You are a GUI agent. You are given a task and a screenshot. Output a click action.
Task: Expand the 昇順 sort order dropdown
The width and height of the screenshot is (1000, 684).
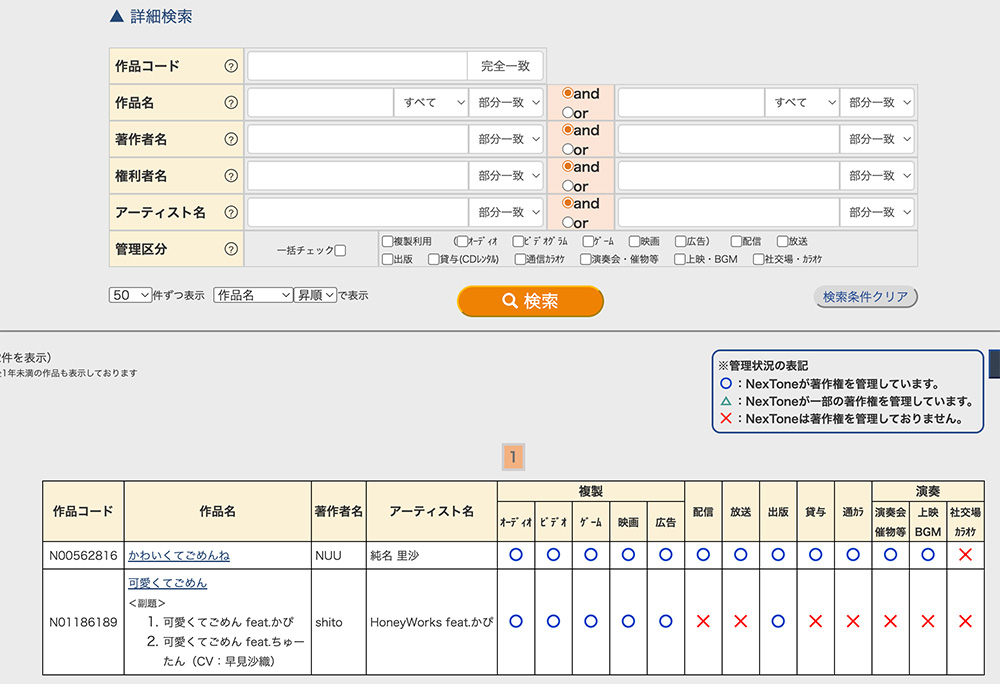(314, 296)
